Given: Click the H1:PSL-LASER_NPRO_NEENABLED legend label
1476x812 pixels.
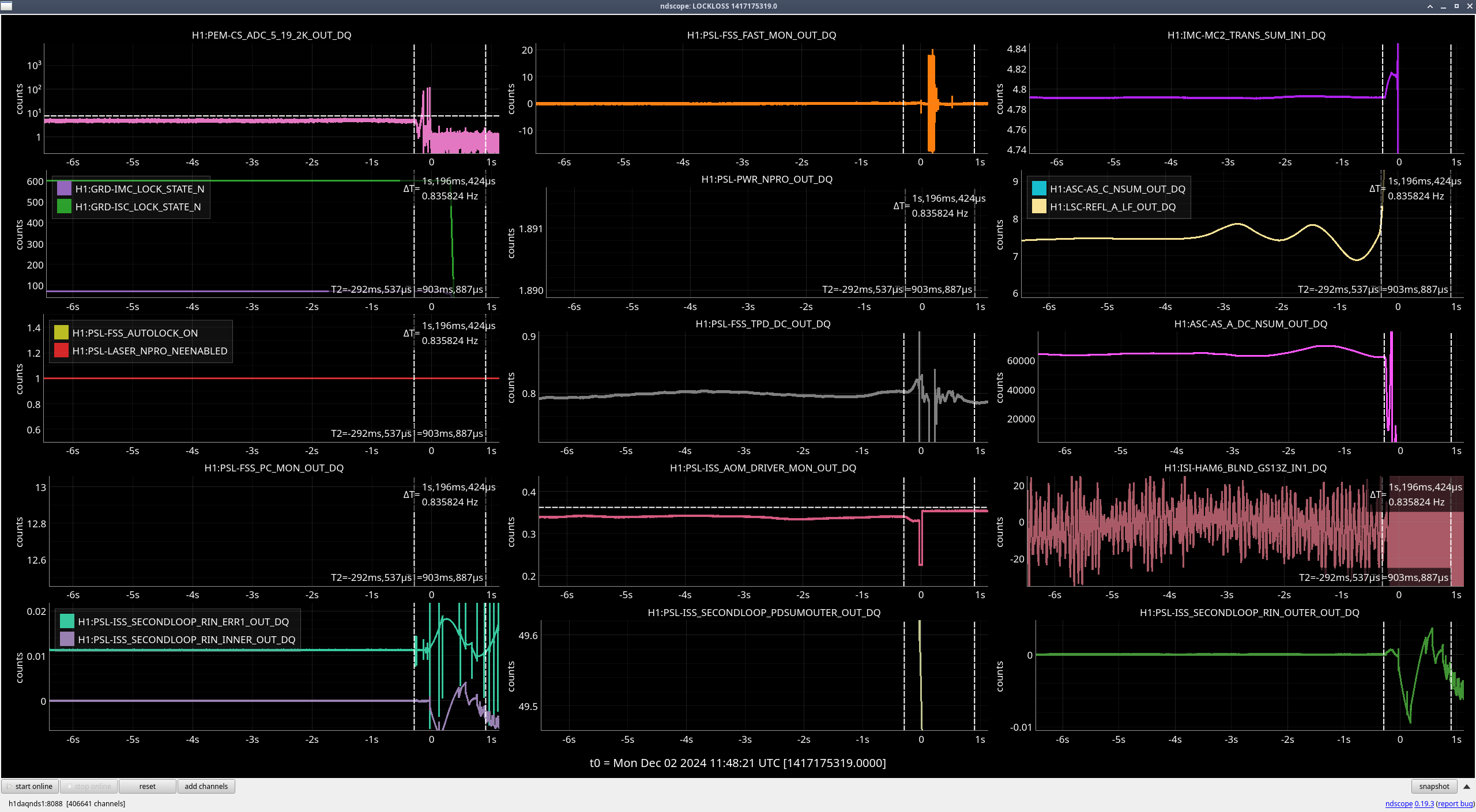Looking at the screenshot, I should (150, 351).
